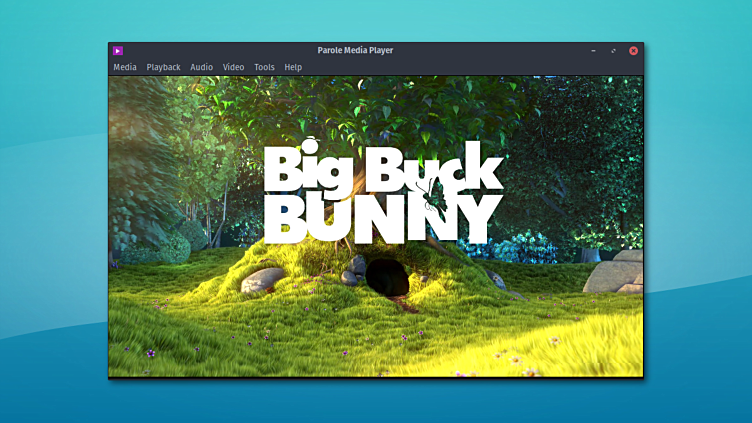Viewport: 752px width, 423px height.
Task: Open the Help menu
Action: tap(293, 67)
